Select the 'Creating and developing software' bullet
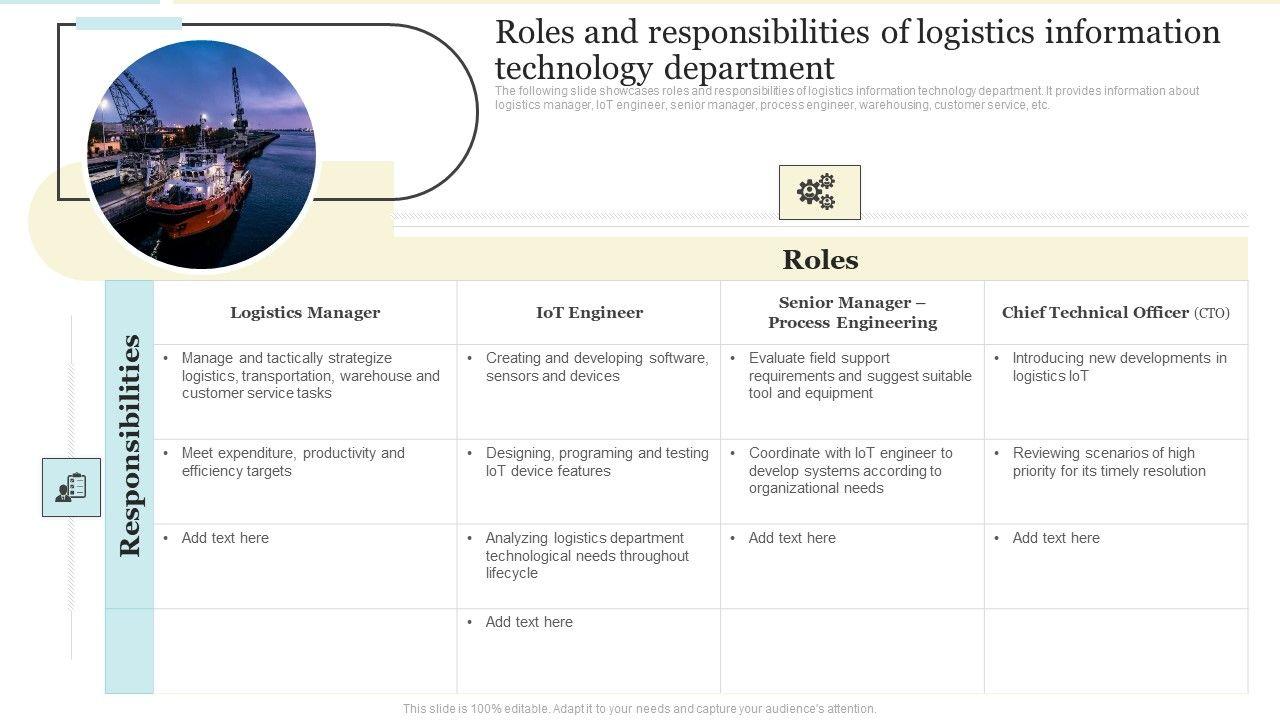 pyautogui.click(x=596, y=367)
